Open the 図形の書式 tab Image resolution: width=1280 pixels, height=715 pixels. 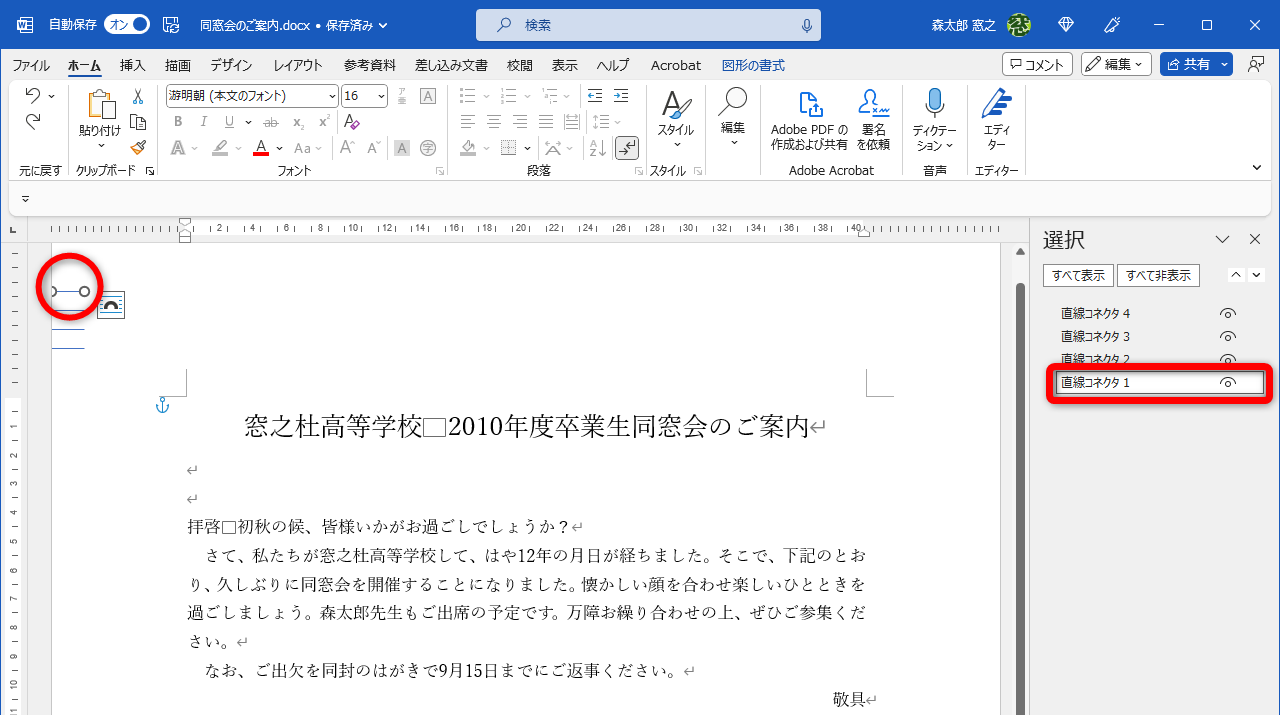[757, 64]
